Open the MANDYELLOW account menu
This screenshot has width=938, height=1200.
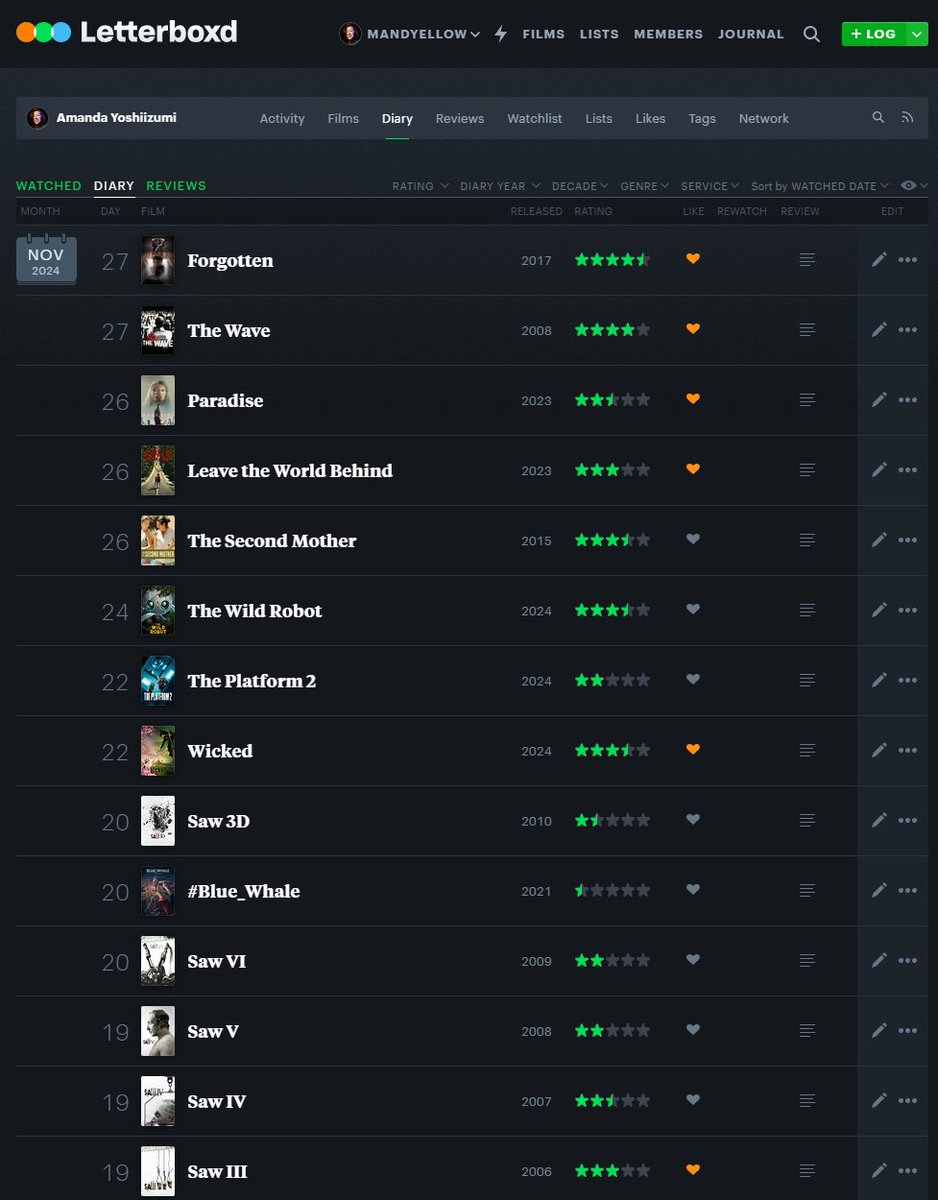[x=410, y=34]
